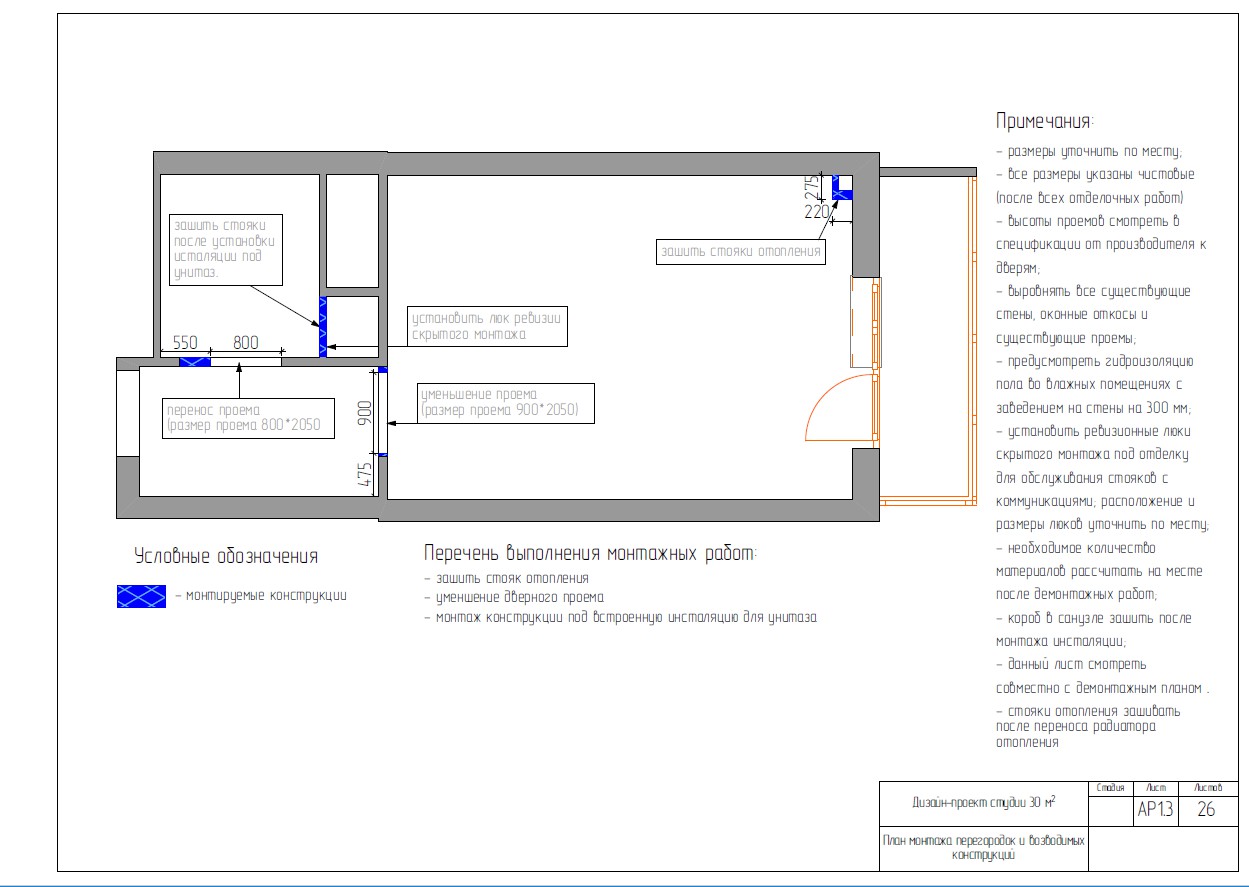Click the callout "зашить стояки отопления"
The height and width of the screenshot is (887, 1249).
[741, 252]
